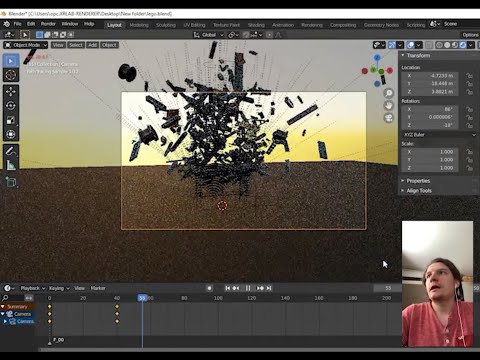Viewport: 480px width, 360px height.
Task: Choose the Set new selection mode icon
Action: [x=39, y=35]
